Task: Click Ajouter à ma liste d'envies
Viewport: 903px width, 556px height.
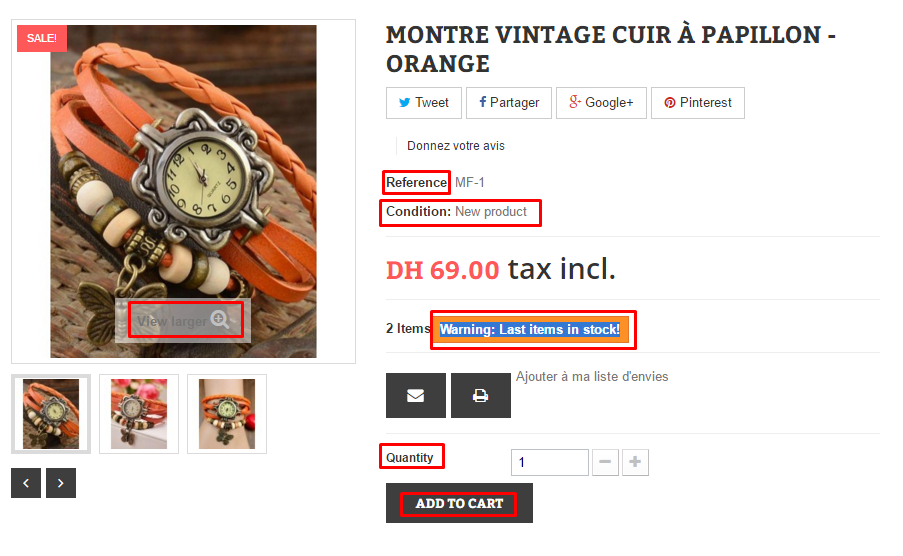Action: [x=592, y=376]
